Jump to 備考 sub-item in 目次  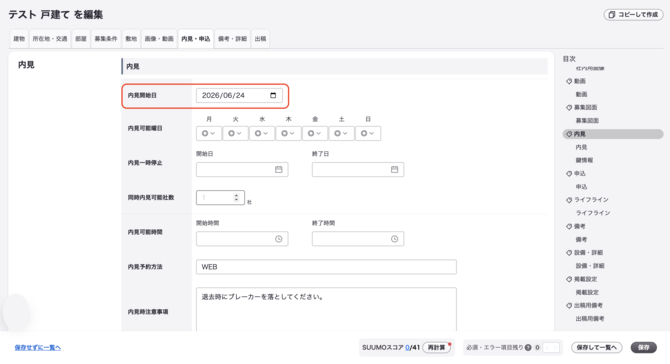pos(581,240)
